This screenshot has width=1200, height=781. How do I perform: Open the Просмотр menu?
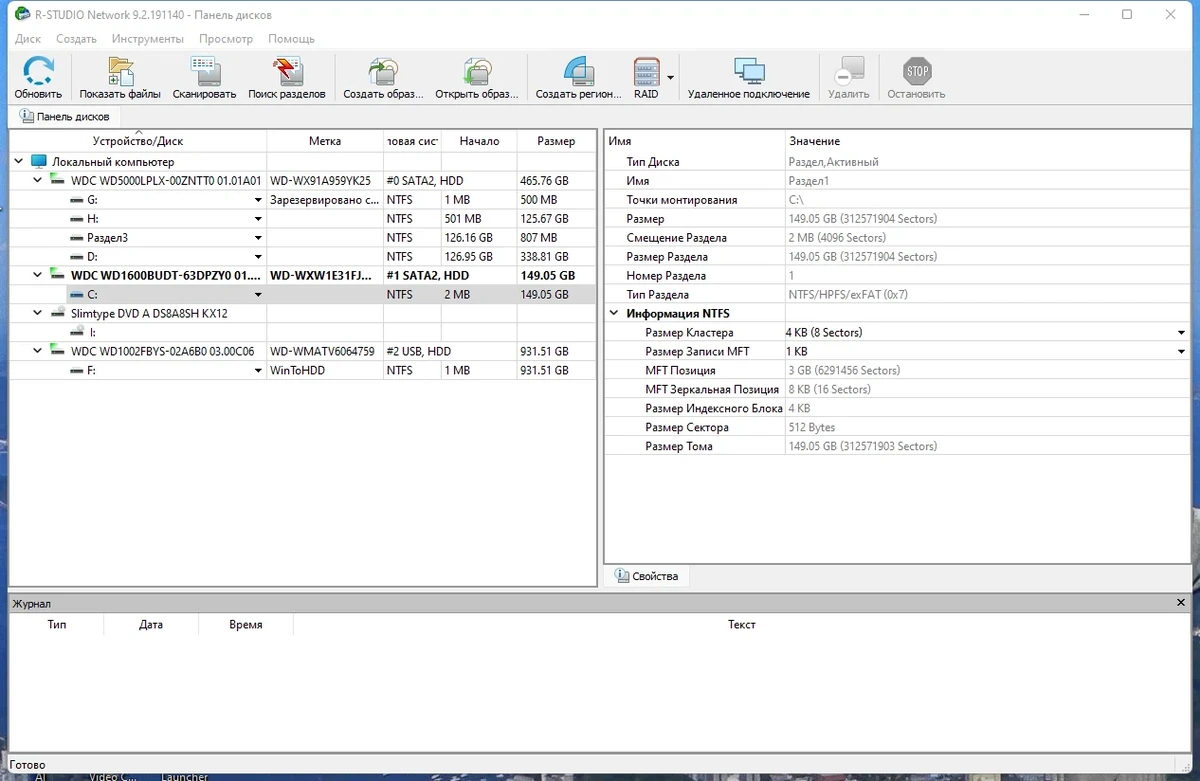coord(226,39)
